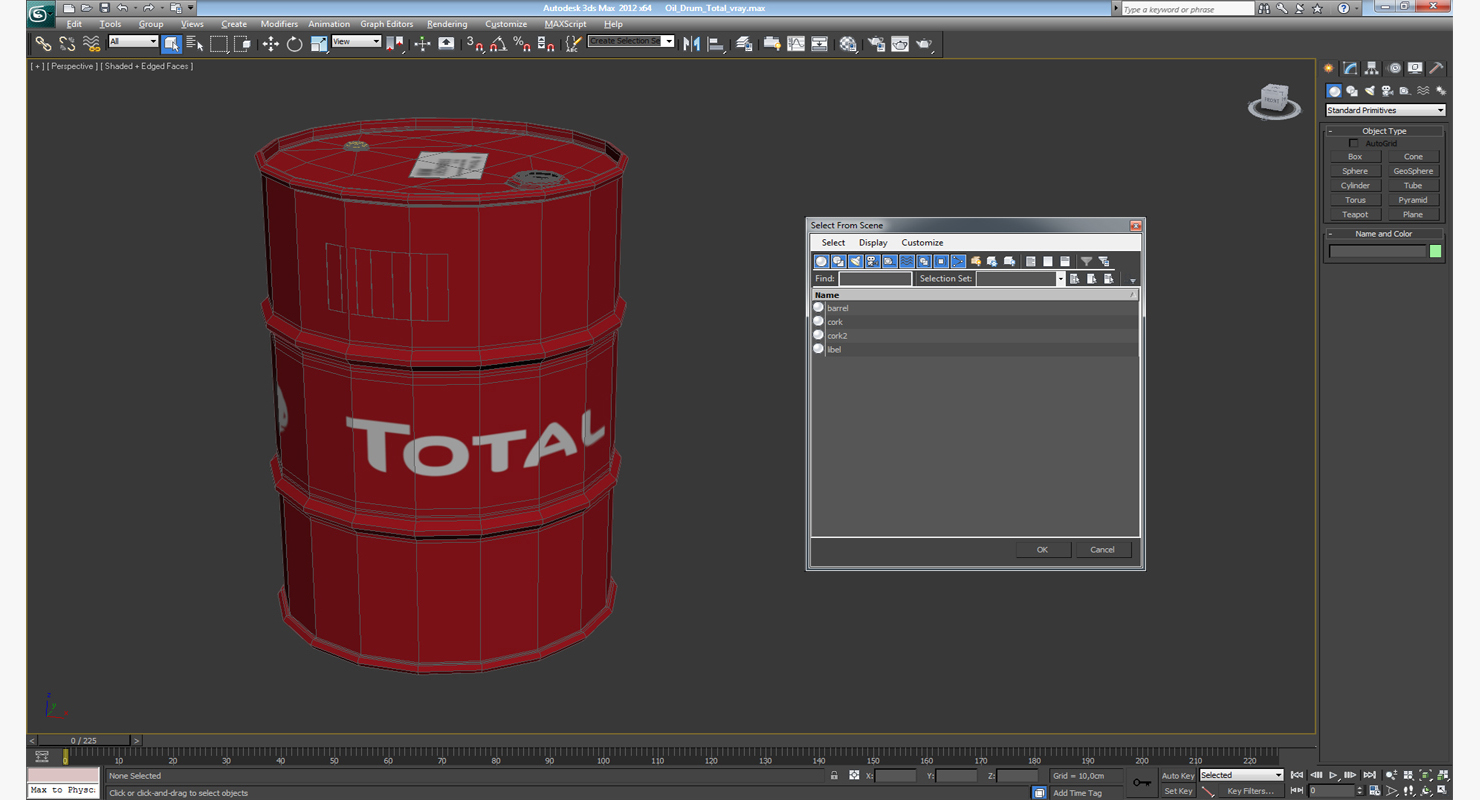
Task: Click the Auto Key button
Action: (1178, 776)
